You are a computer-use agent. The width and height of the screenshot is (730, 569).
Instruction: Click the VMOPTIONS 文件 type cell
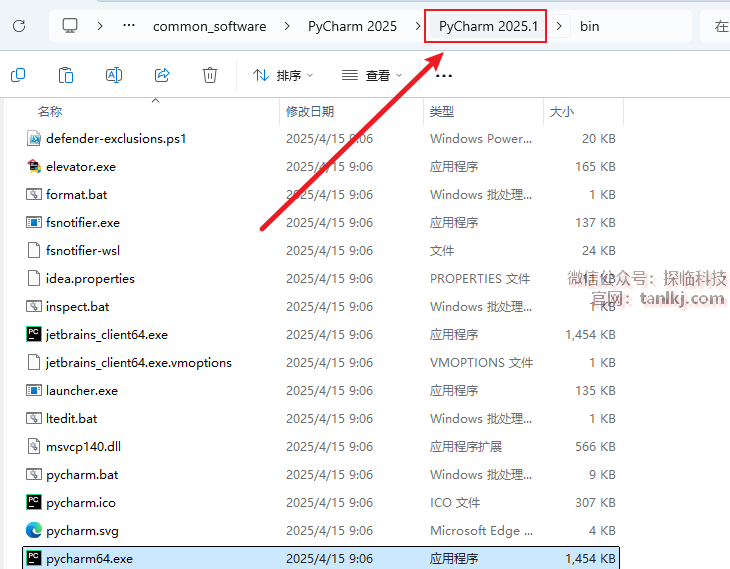(481, 362)
